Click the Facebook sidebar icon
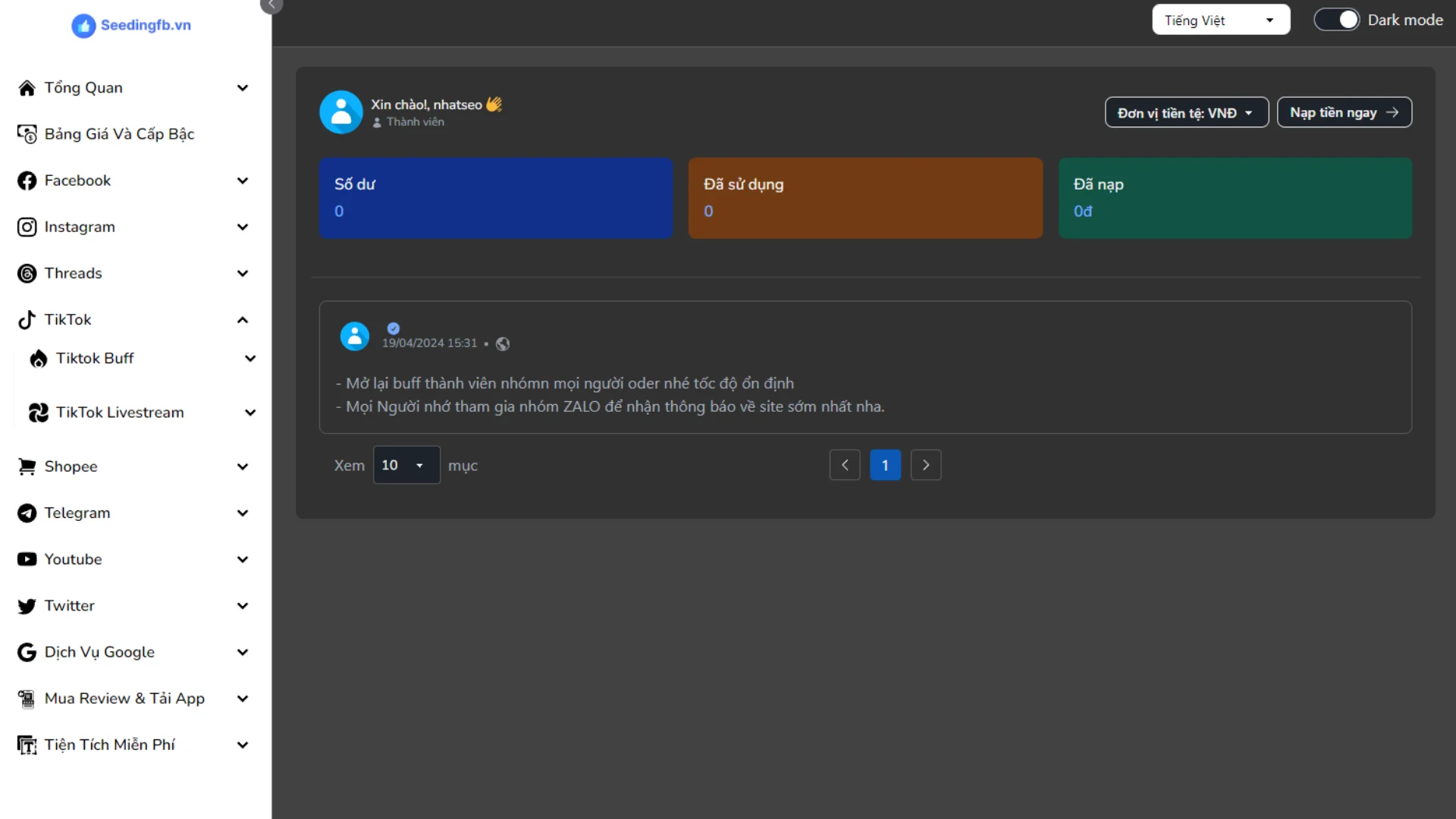Viewport: 1456px width, 819px height. coord(27,180)
